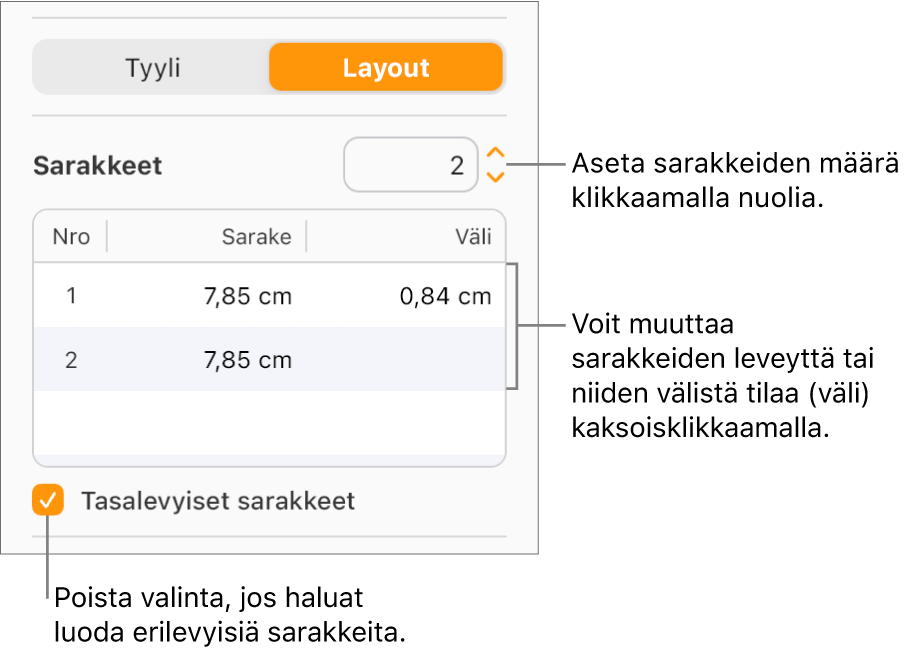Click the Sarakkeet number input field
The height and width of the screenshot is (657, 912).
(410, 165)
